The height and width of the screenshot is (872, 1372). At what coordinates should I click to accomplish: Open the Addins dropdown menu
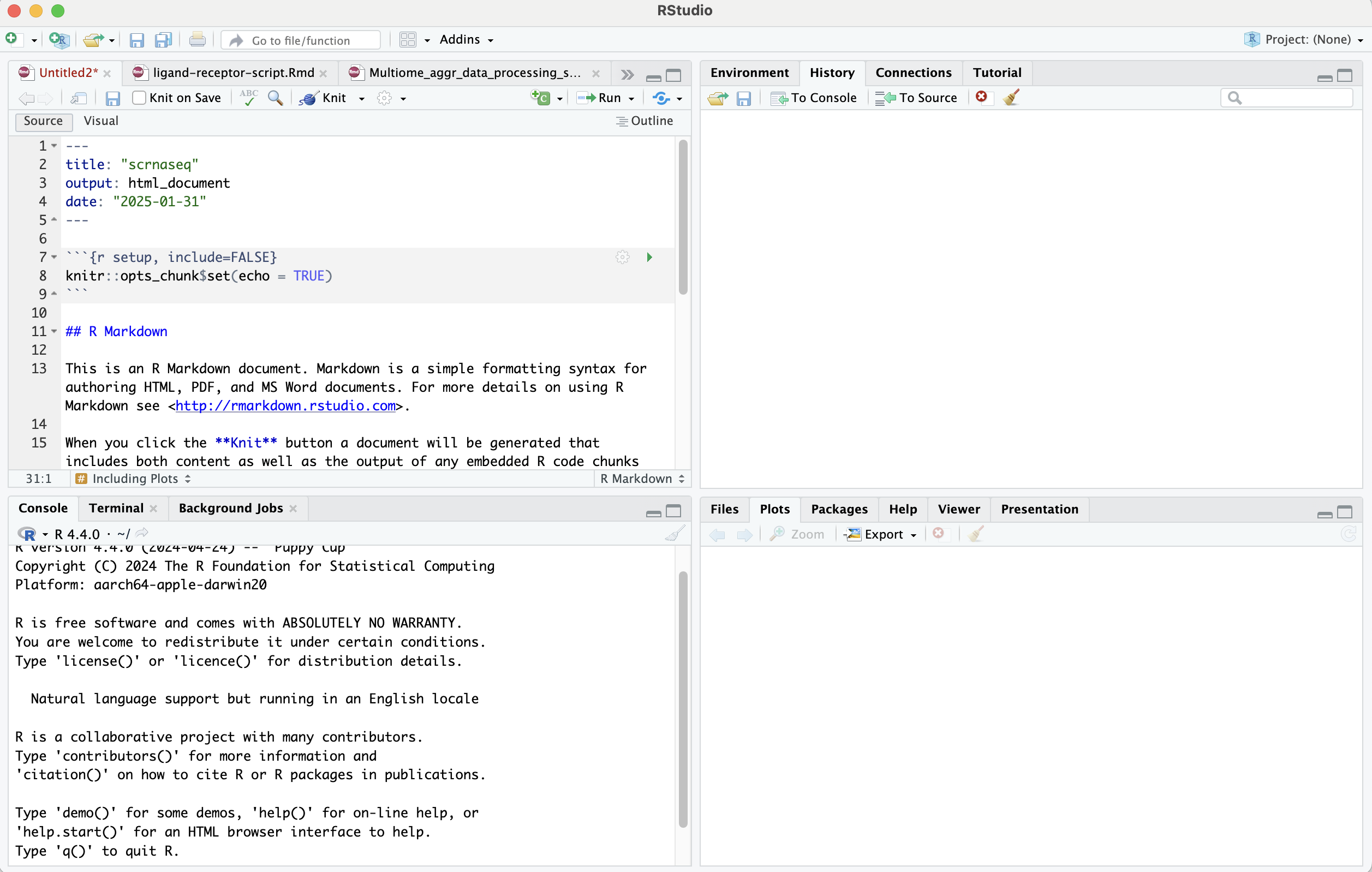466,39
